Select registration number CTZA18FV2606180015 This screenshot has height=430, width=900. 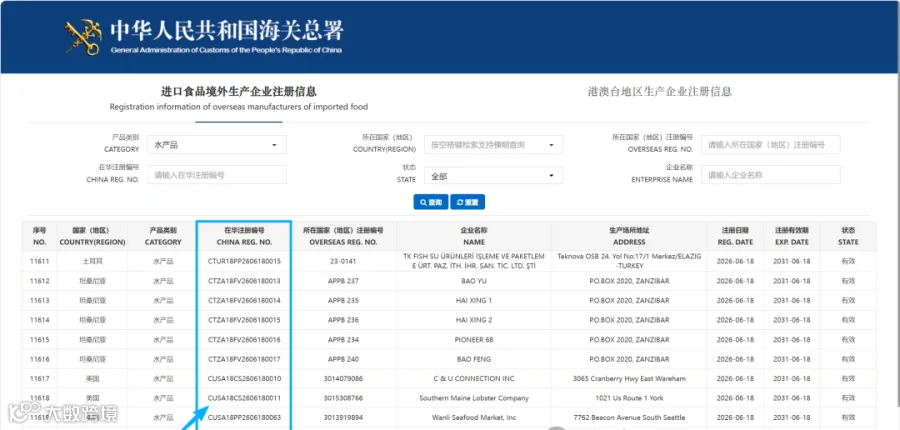pyautogui.click(x=244, y=320)
